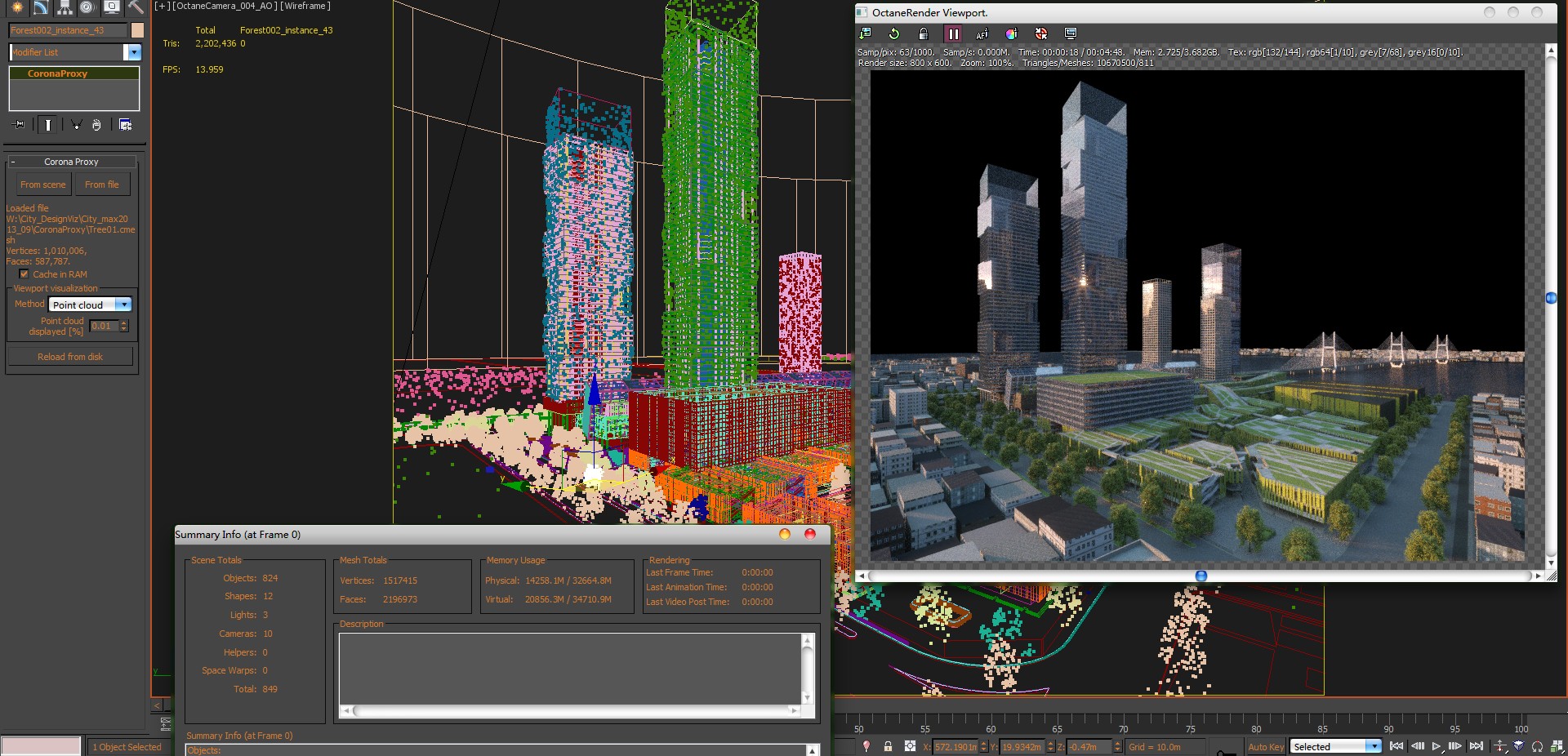Click Make Unique icon below stack
Screen dimensions: 1568x756
tap(76, 125)
